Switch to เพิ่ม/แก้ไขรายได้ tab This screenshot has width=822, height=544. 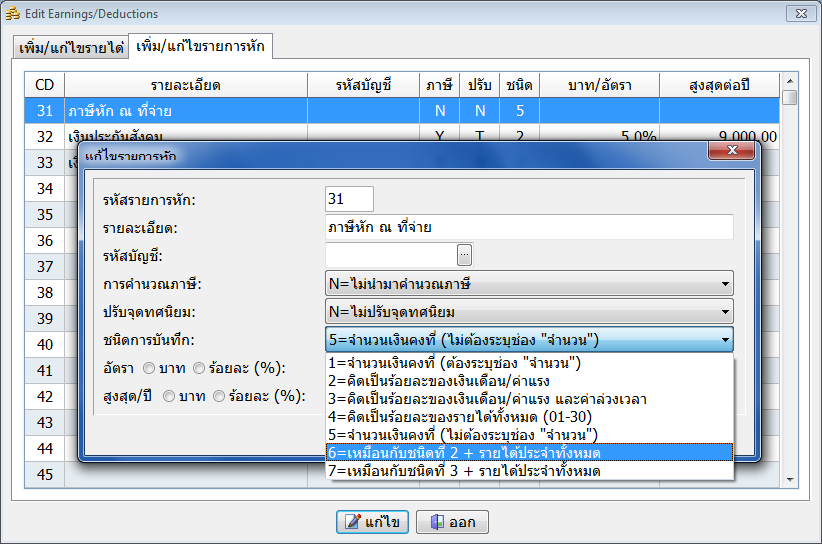coord(71,47)
